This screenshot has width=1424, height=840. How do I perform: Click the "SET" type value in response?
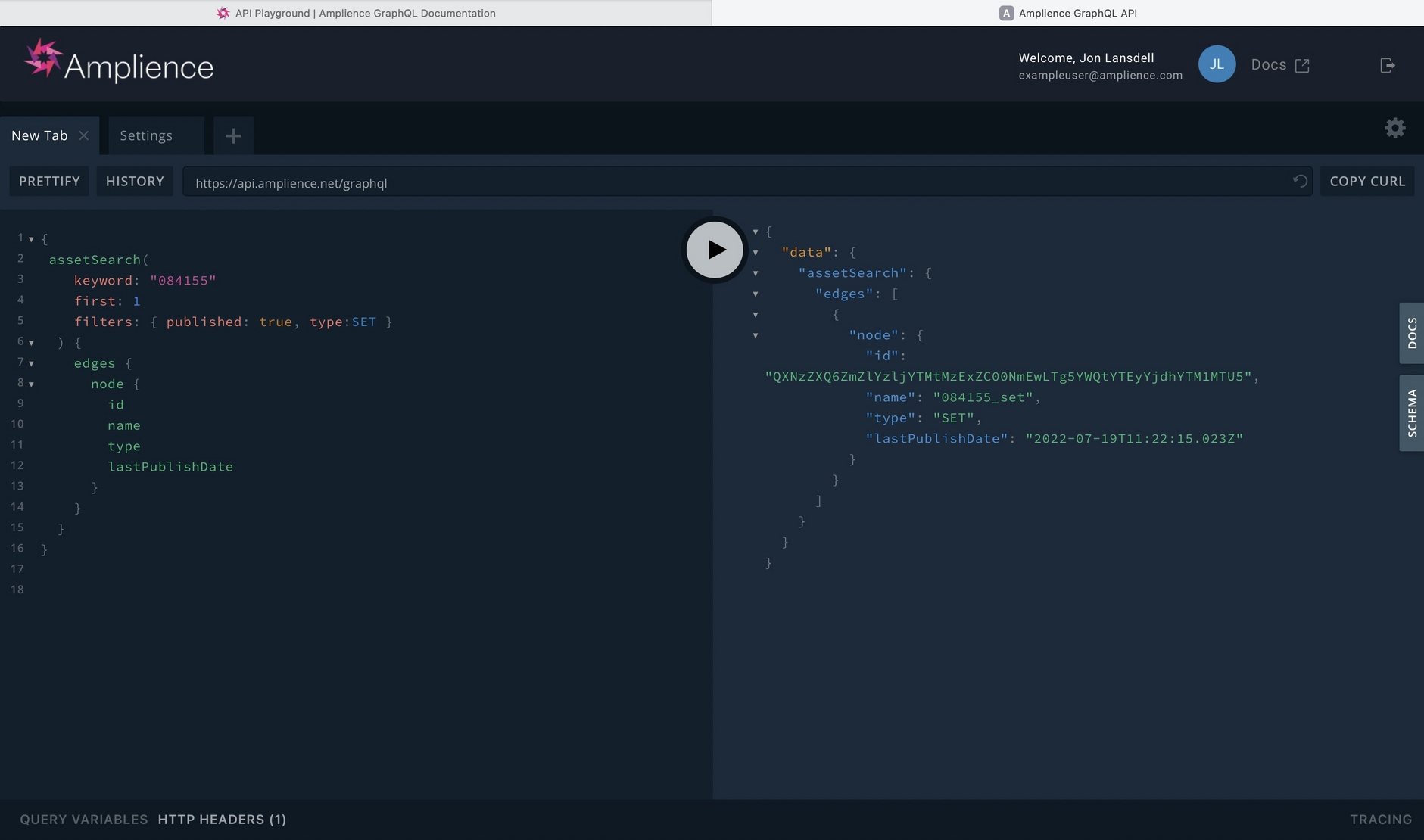coord(953,418)
